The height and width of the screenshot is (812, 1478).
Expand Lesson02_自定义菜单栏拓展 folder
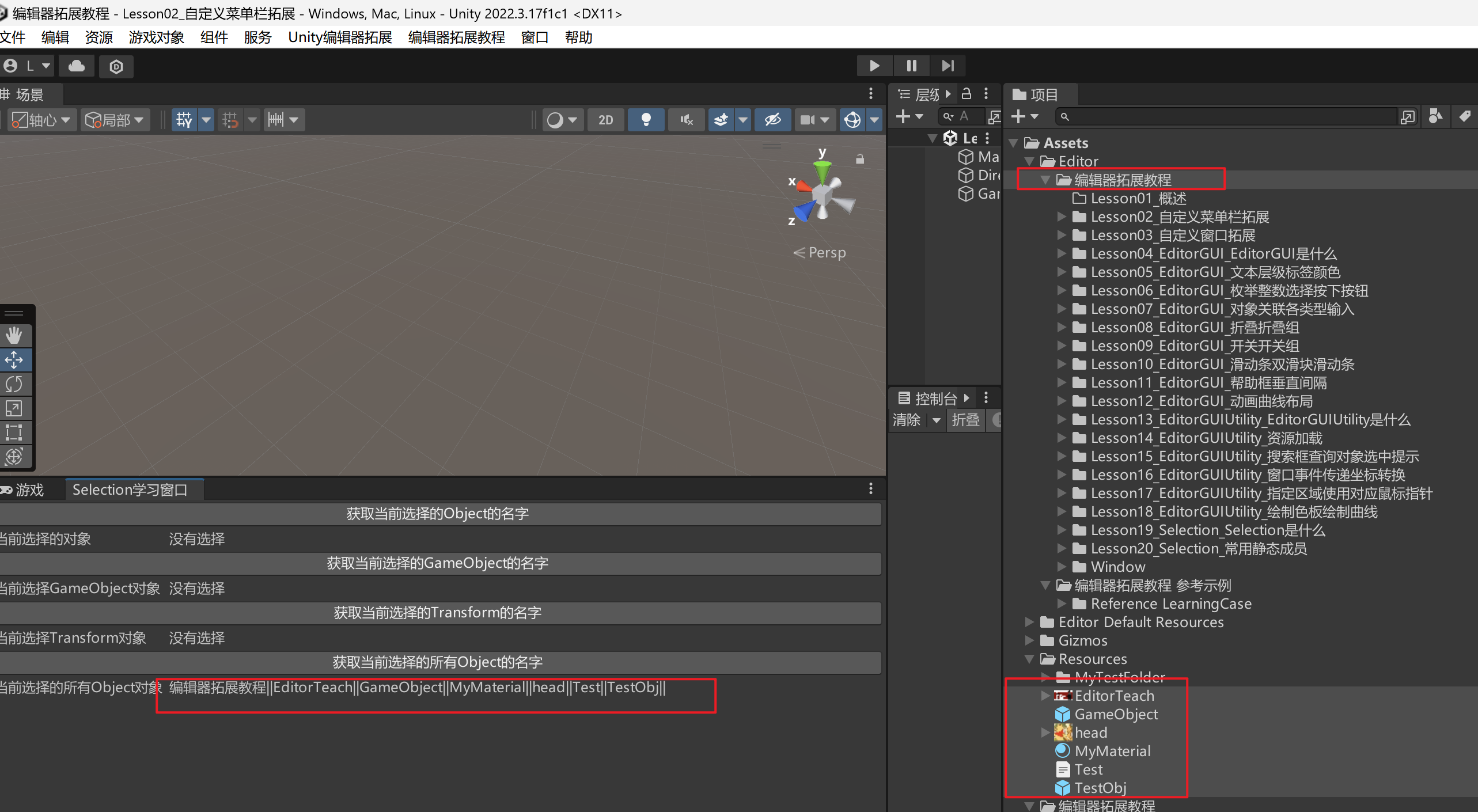click(1061, 217)
